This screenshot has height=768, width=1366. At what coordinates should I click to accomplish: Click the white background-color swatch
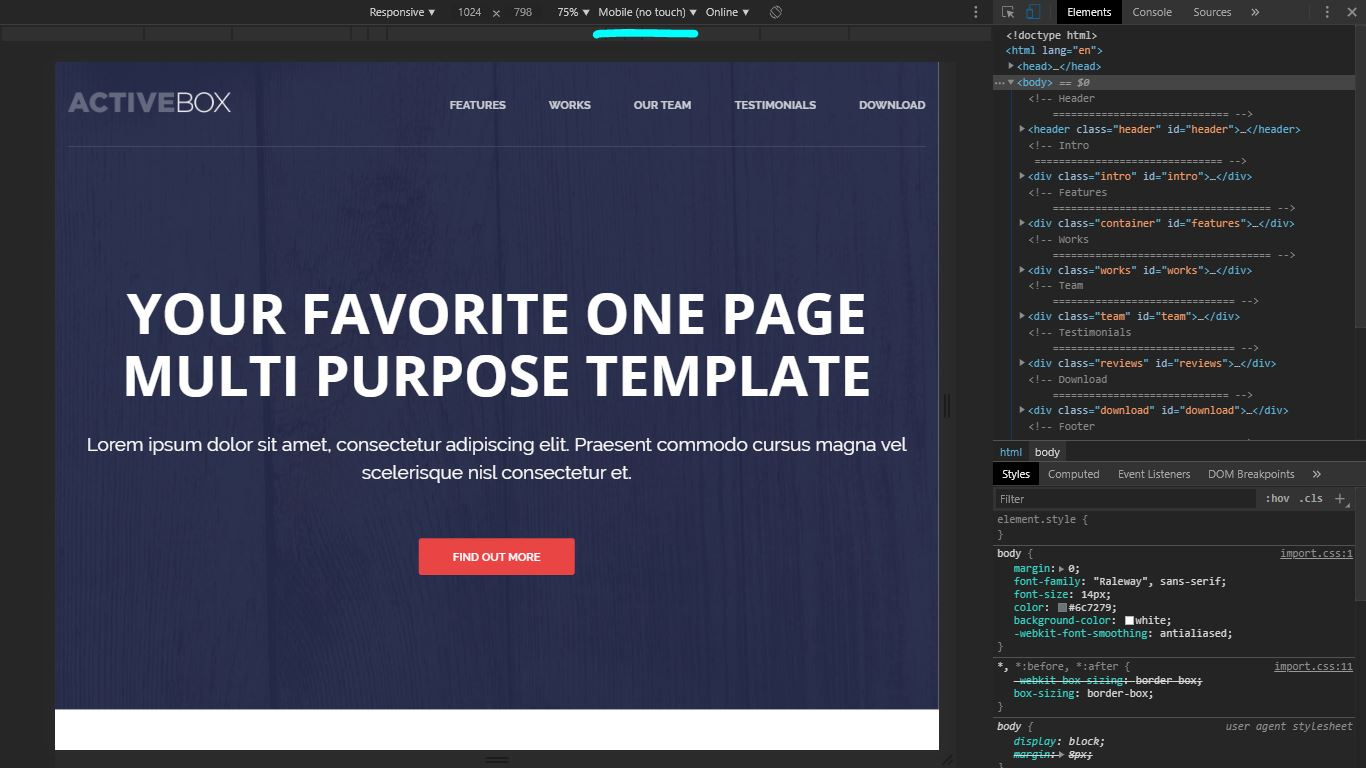pyautogui.click(x=1129, y=620)
